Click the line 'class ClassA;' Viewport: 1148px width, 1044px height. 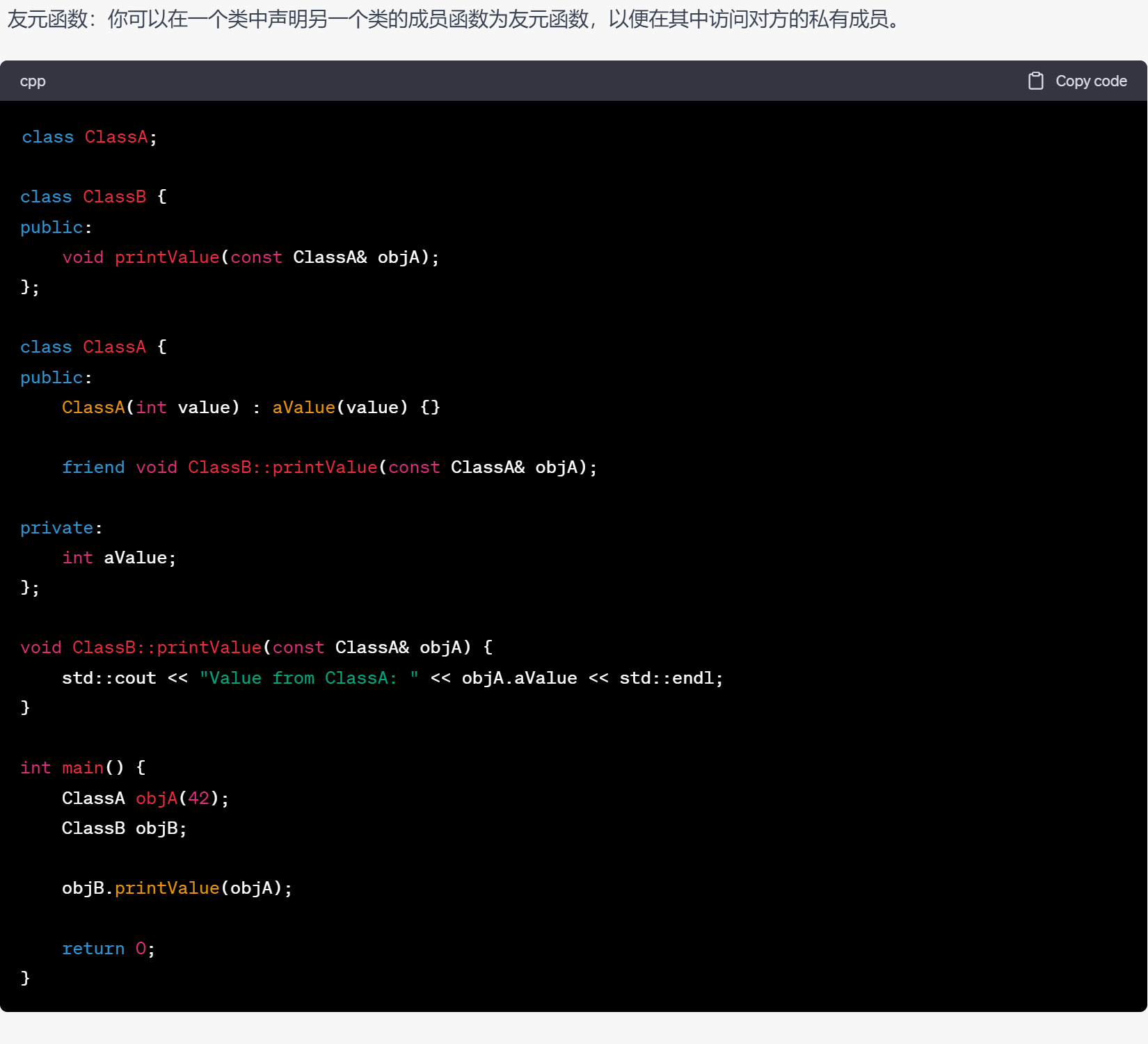90,137
